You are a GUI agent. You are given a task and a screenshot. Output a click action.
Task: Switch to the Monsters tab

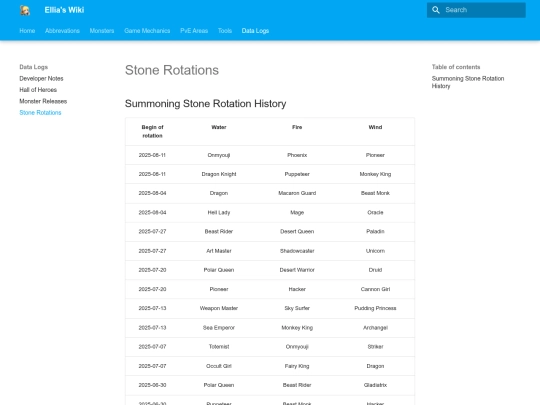(x=102, y=31)
